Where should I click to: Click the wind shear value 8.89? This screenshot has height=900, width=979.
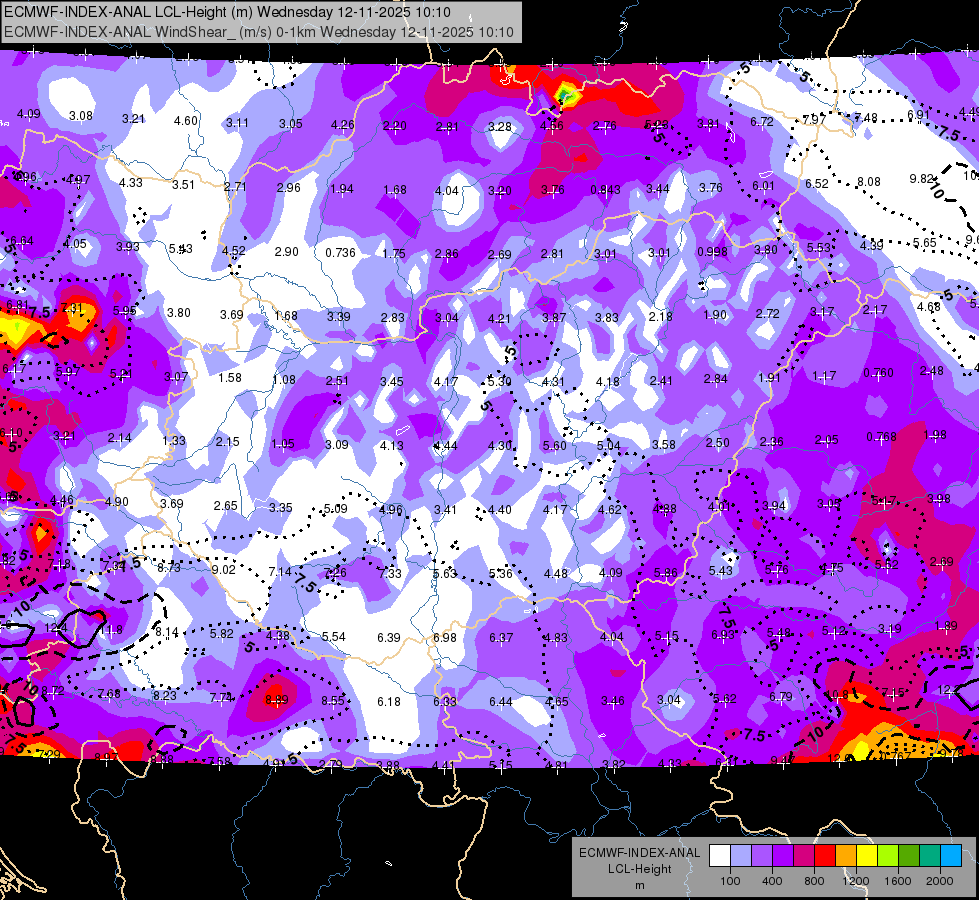pos(277,700)
